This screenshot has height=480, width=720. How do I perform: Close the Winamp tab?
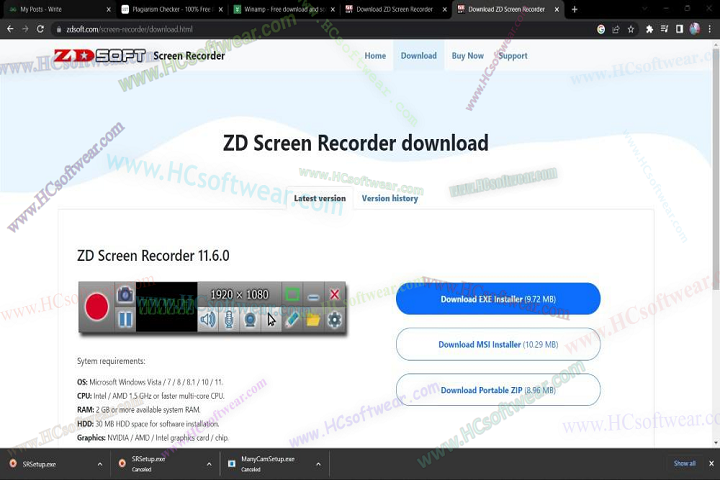[x=333, y=9]
